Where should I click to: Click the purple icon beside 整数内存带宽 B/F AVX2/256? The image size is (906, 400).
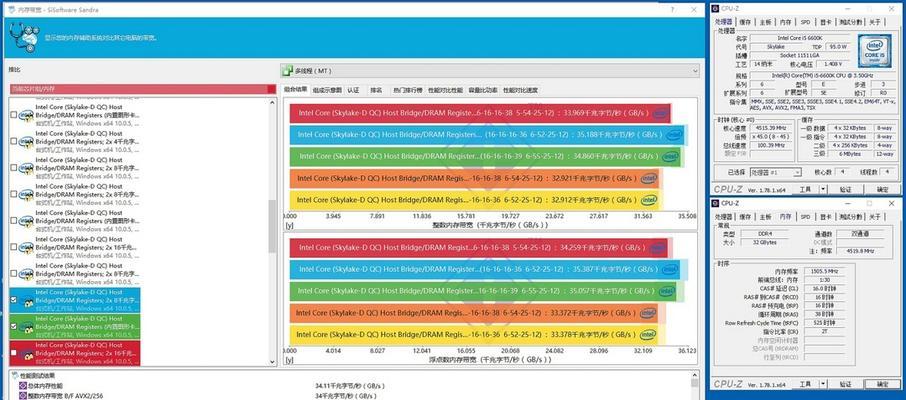click(x=23, y=396)
